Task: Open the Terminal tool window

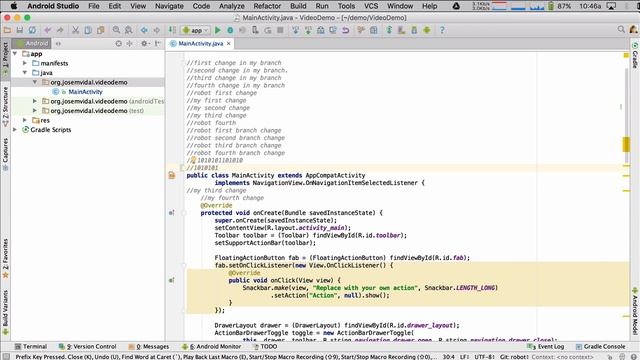Action: [31, 347]
